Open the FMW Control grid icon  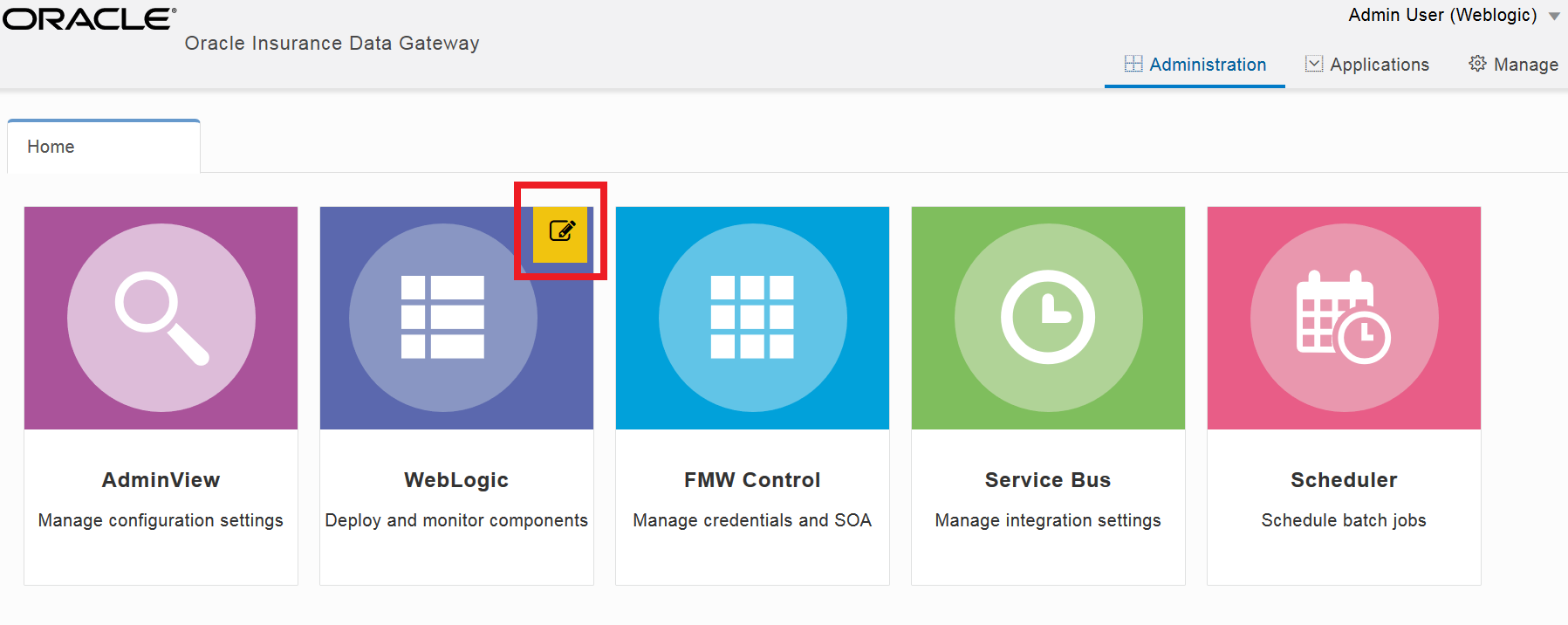tap(752, 318)
